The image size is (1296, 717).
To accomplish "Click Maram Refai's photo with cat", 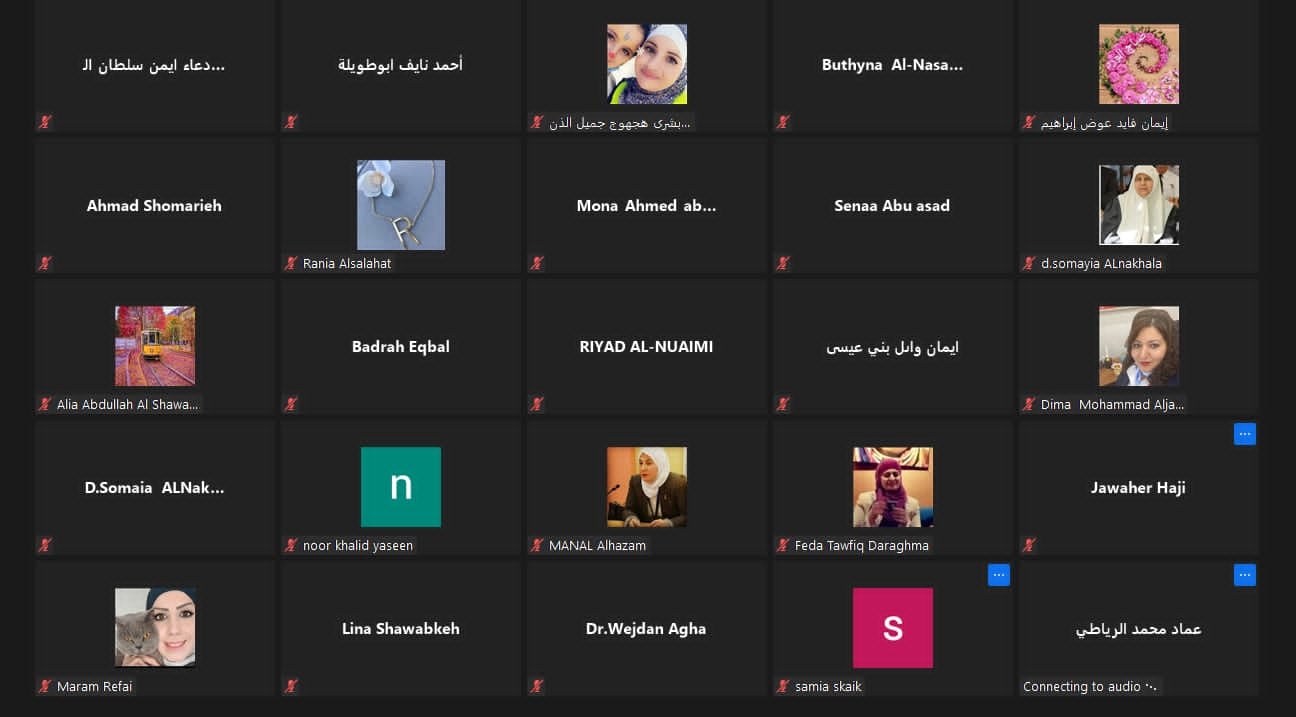I will point(155,628).
